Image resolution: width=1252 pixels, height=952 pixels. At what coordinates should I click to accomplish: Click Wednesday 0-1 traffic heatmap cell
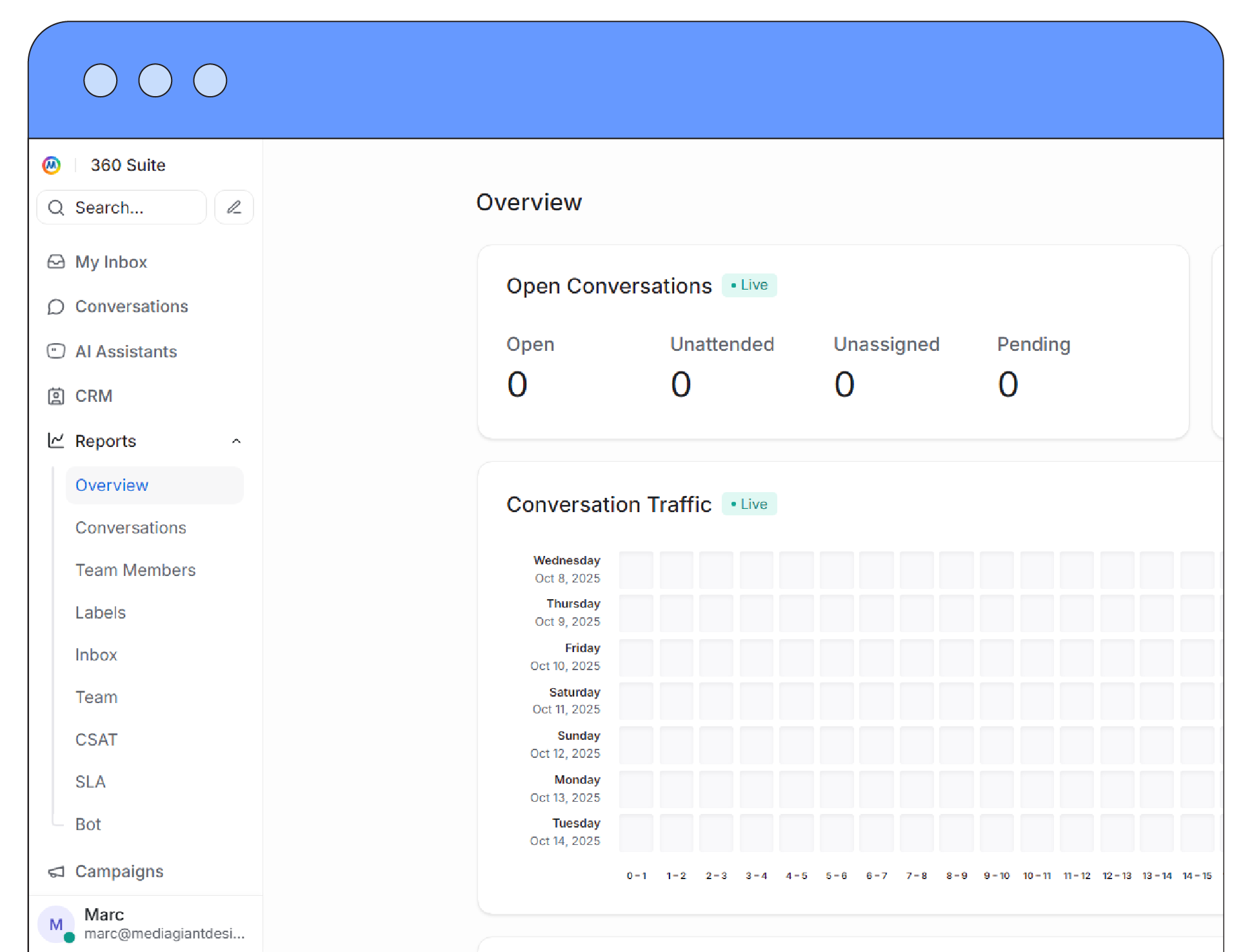(x=636, y=570)
